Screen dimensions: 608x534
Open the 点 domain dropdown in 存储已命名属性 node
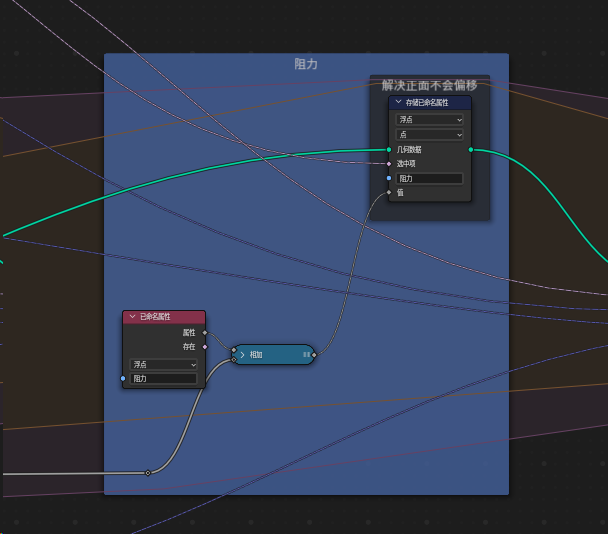click(x=429, y=135)
